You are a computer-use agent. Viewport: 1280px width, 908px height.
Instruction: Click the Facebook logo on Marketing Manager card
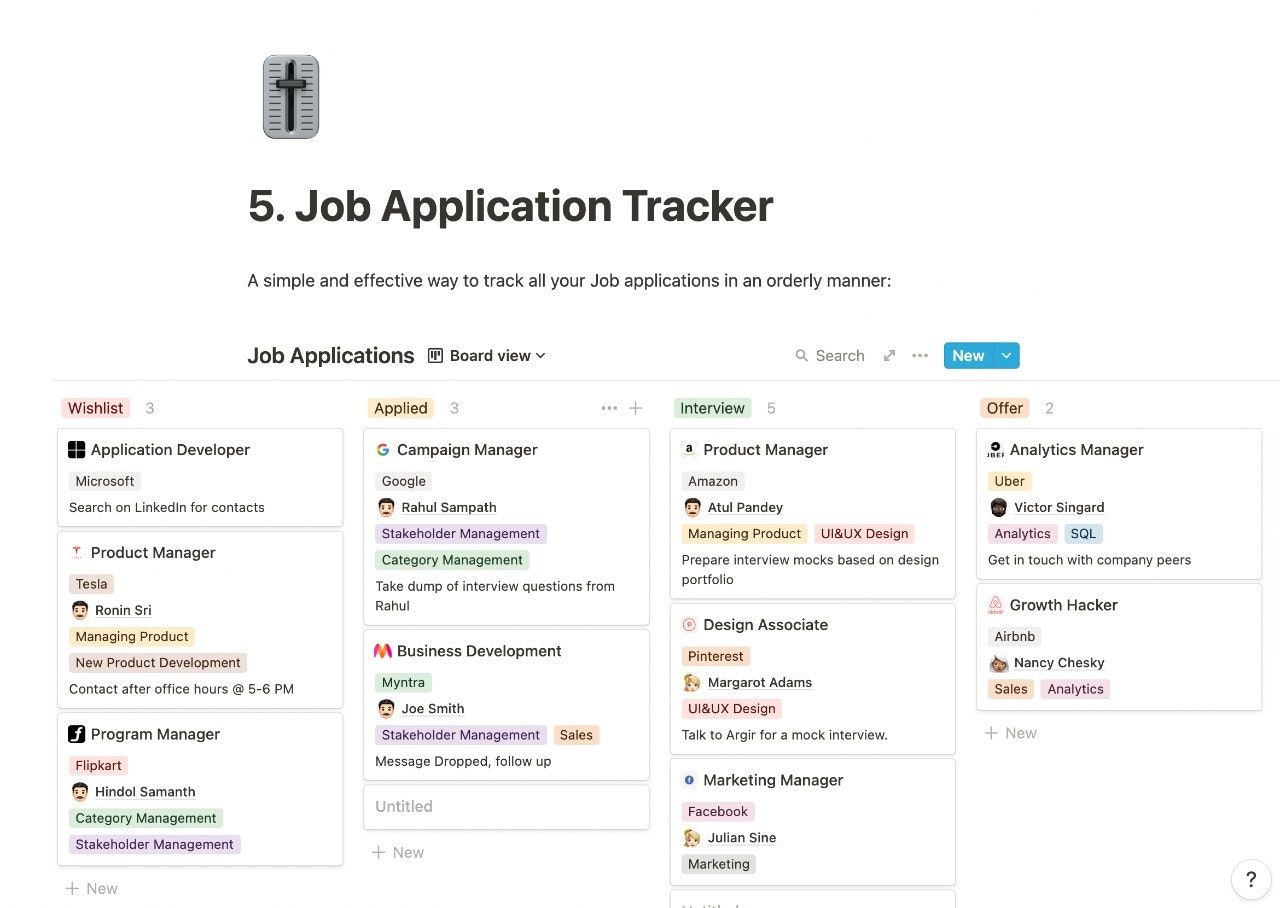690,780
